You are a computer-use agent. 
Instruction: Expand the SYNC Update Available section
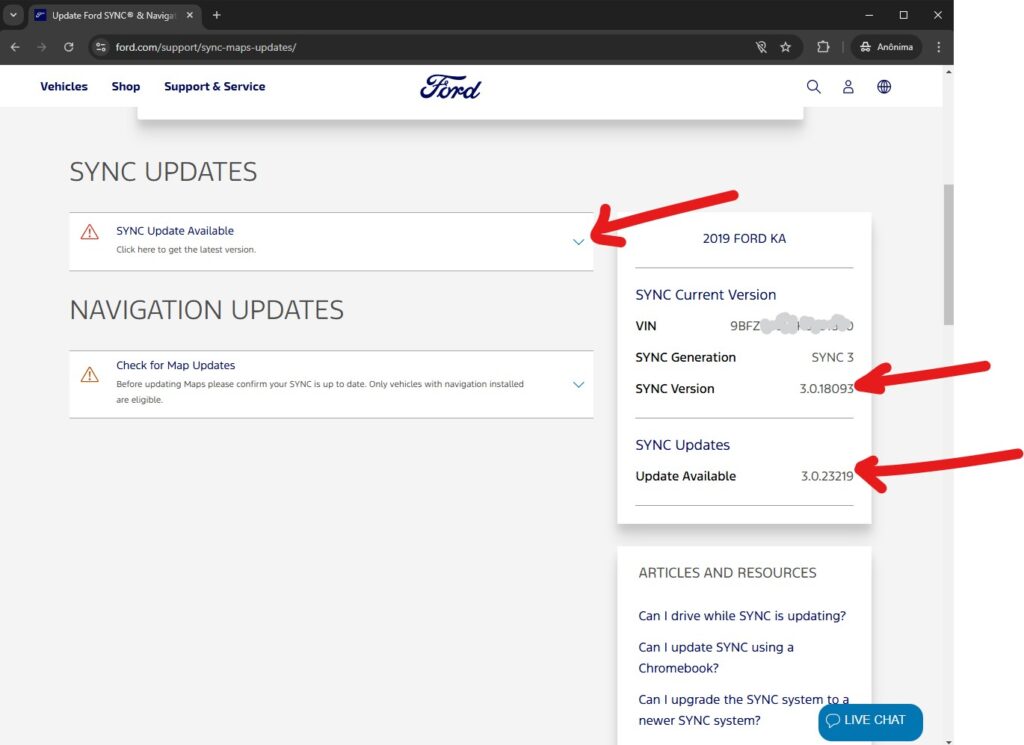[578, 241]
